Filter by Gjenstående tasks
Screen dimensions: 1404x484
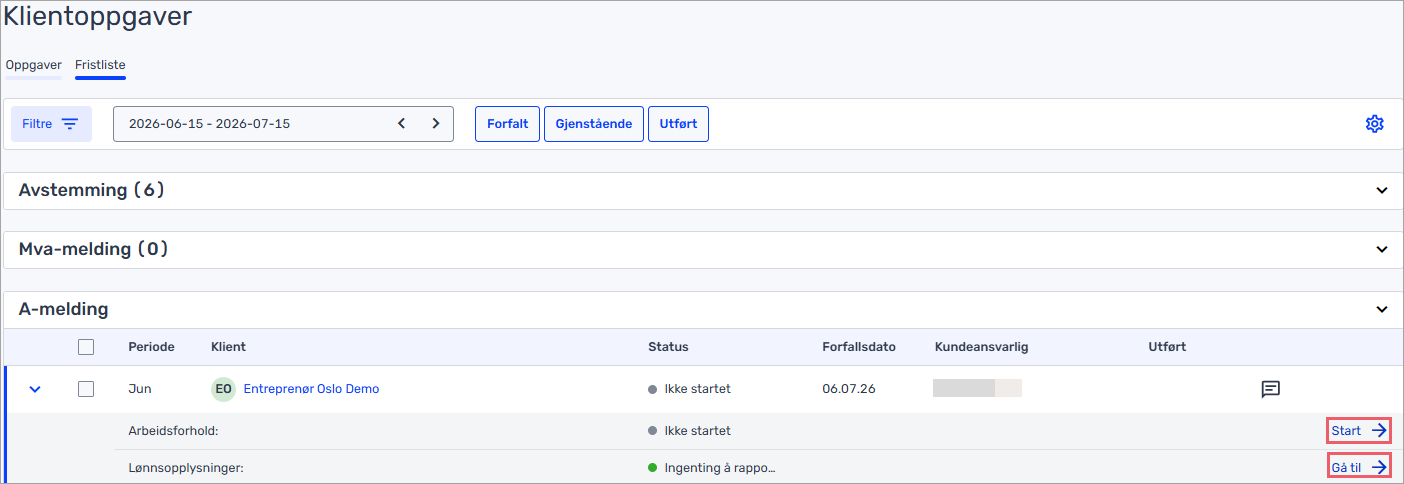pyautogui.click(x=594, y=124)
